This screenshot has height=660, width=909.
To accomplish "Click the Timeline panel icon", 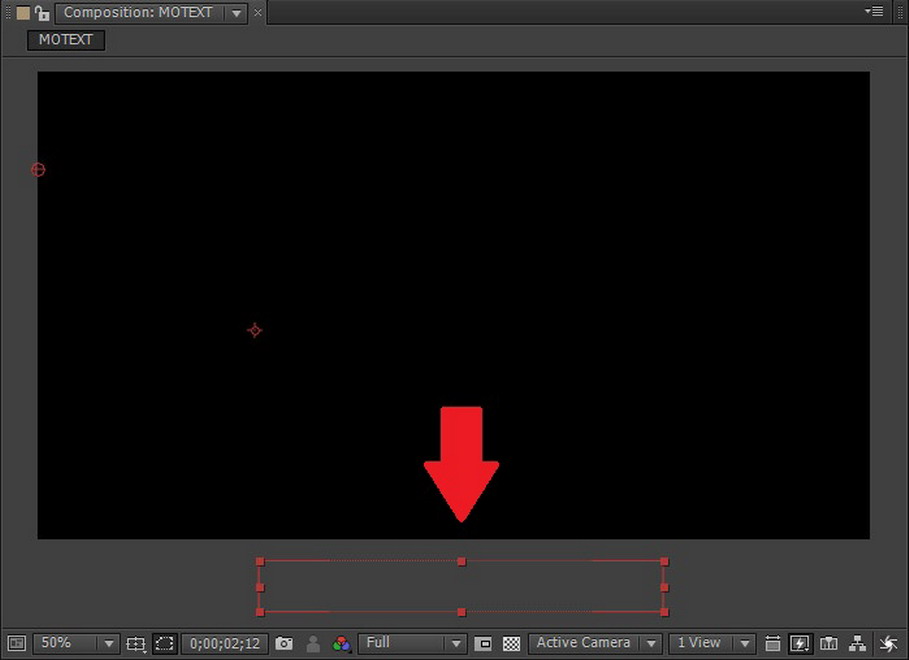I will click(828, 644).
